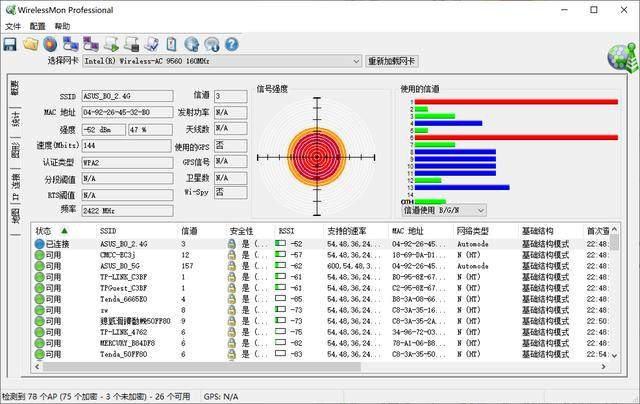This screenshot has height=404, width=640.
Task: Open the 配置 menu
Action: (x=38, y=26)
